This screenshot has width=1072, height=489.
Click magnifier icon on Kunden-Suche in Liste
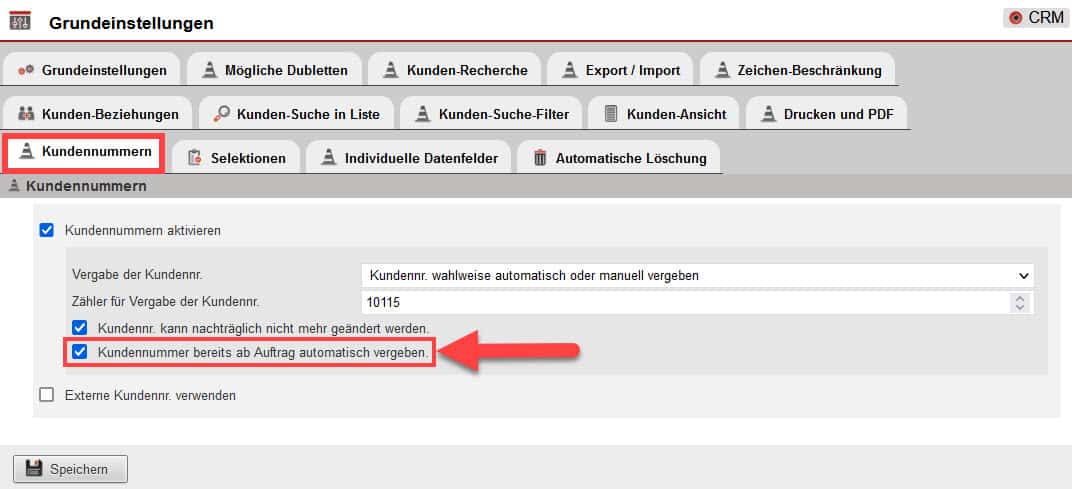click(221, 114)
